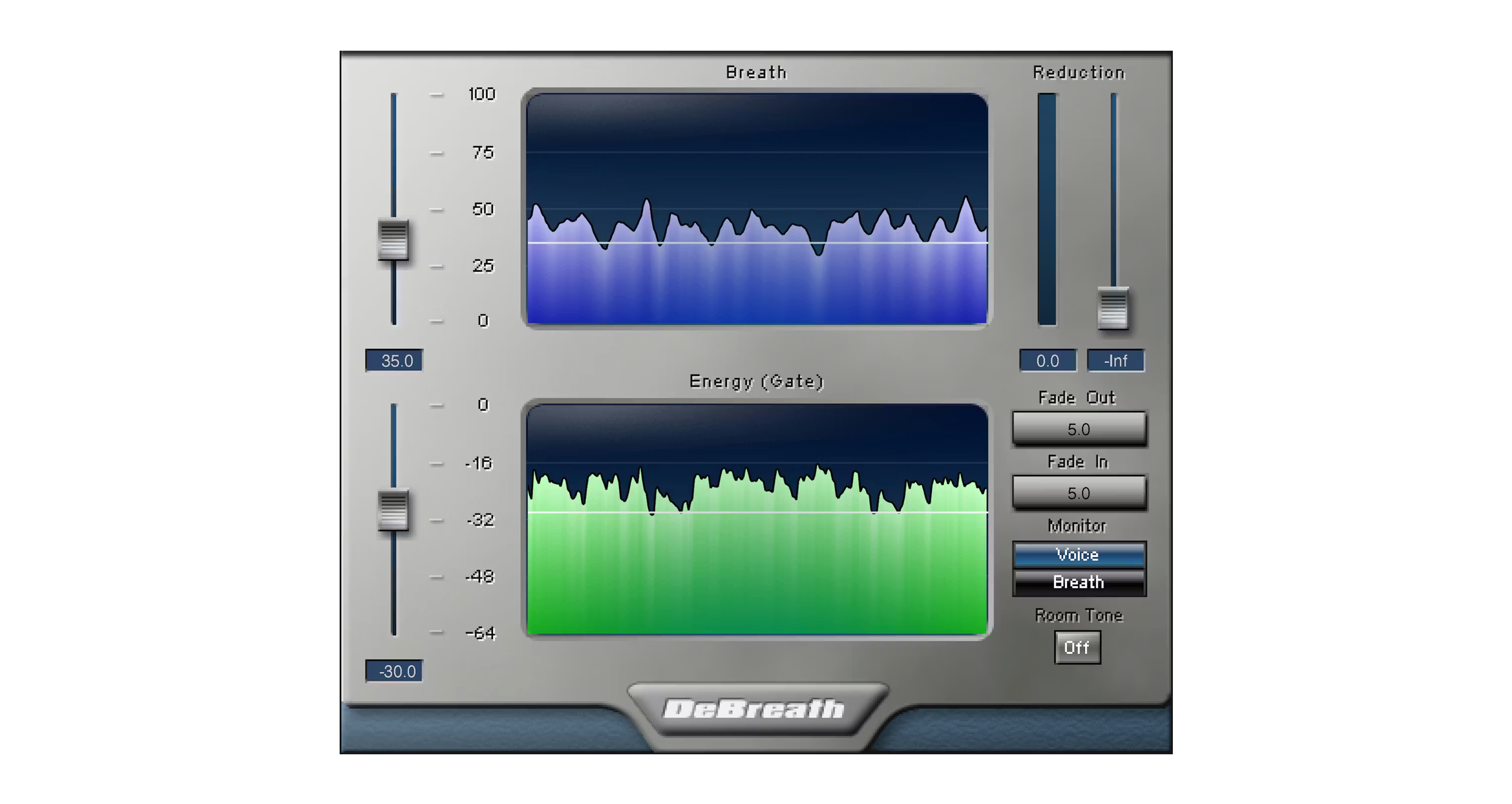Click the Room Tone label
This screenshot has height=804, width=1512.
pyautogui.click(x=1079, y=615)
